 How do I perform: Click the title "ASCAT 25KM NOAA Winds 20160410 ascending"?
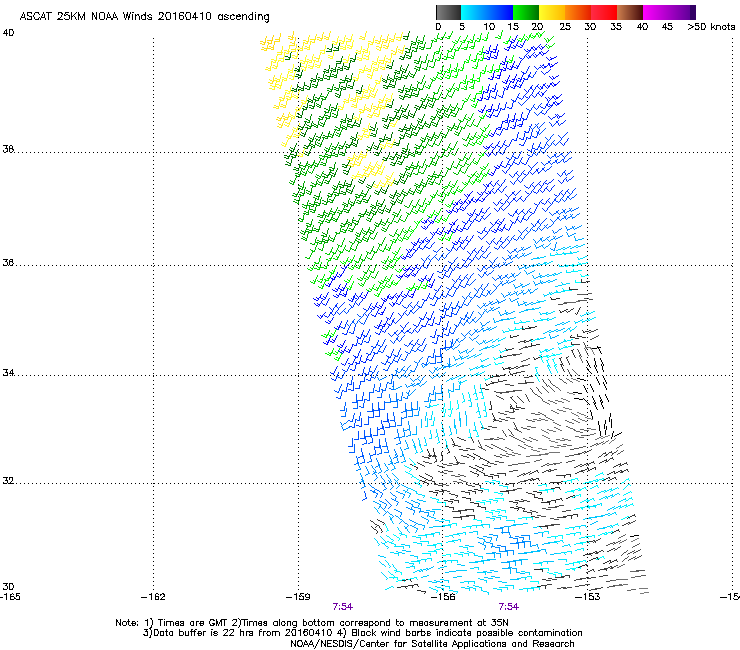(x=144, y=17)
